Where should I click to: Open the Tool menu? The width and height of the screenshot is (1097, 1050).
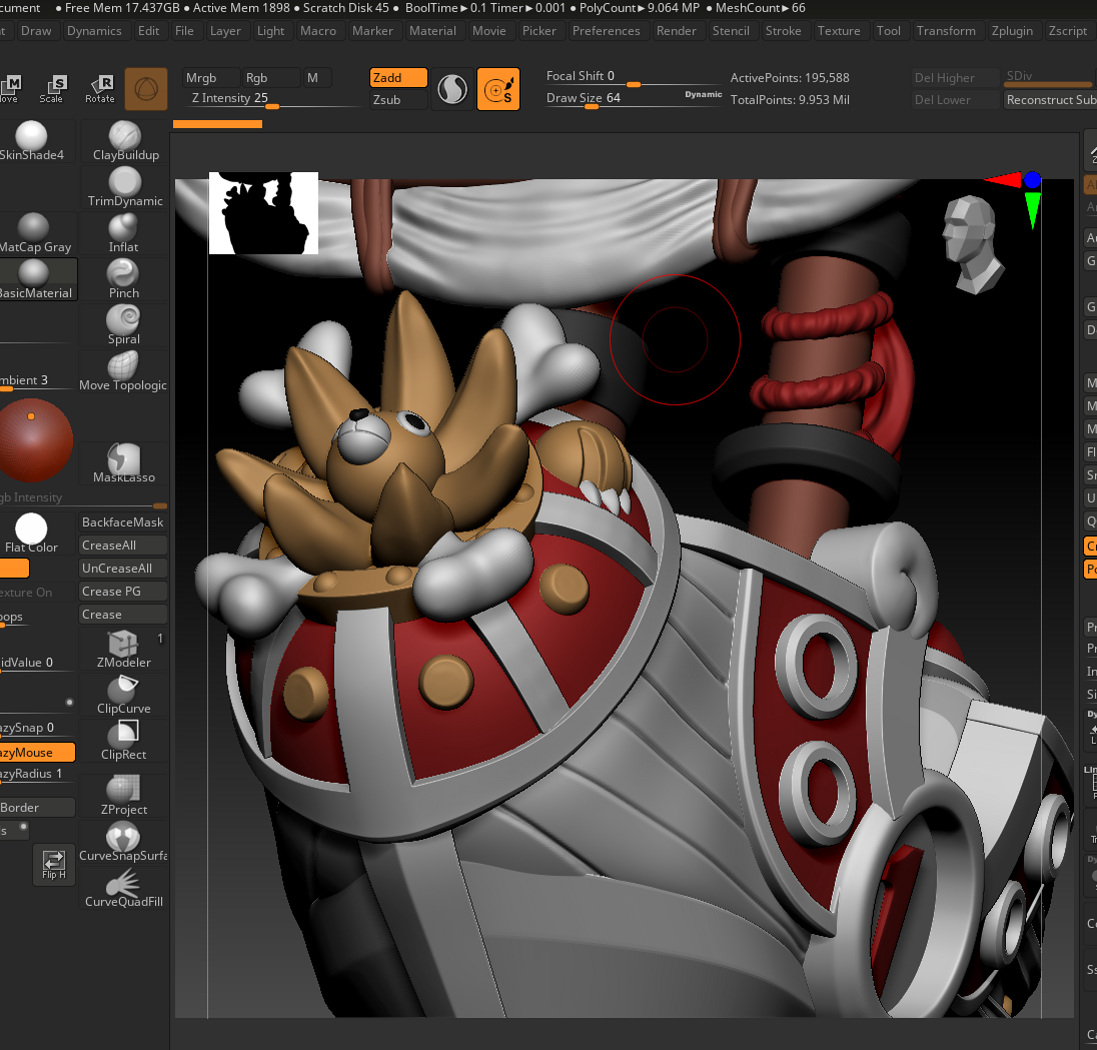pyautogui.click(x=889, y=31)
